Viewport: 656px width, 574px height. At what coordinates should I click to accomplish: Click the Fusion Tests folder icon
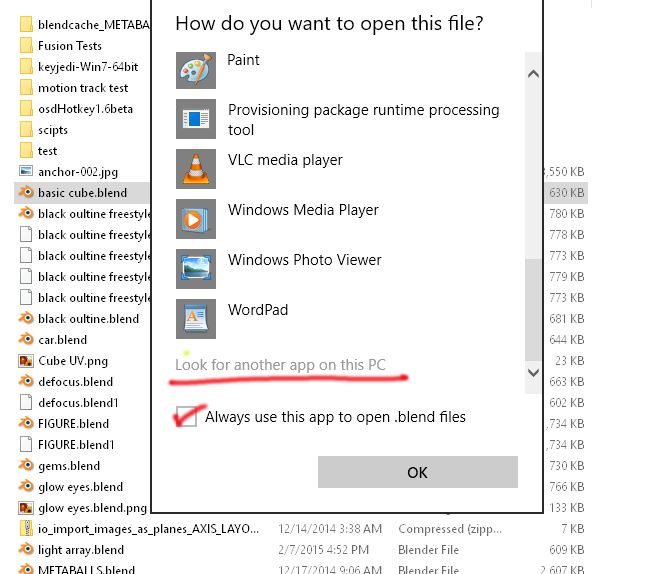coord(26,45)
